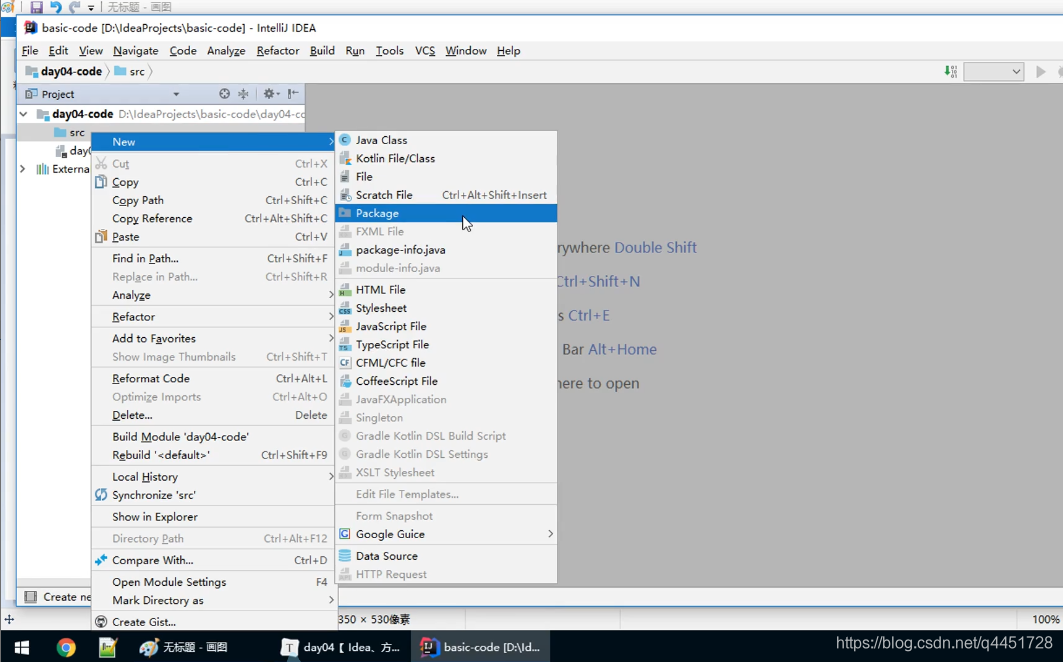Choose Kotlin File/Class option
The height and width of the screenshot is (662, 1063).
[x=446, y=159]
